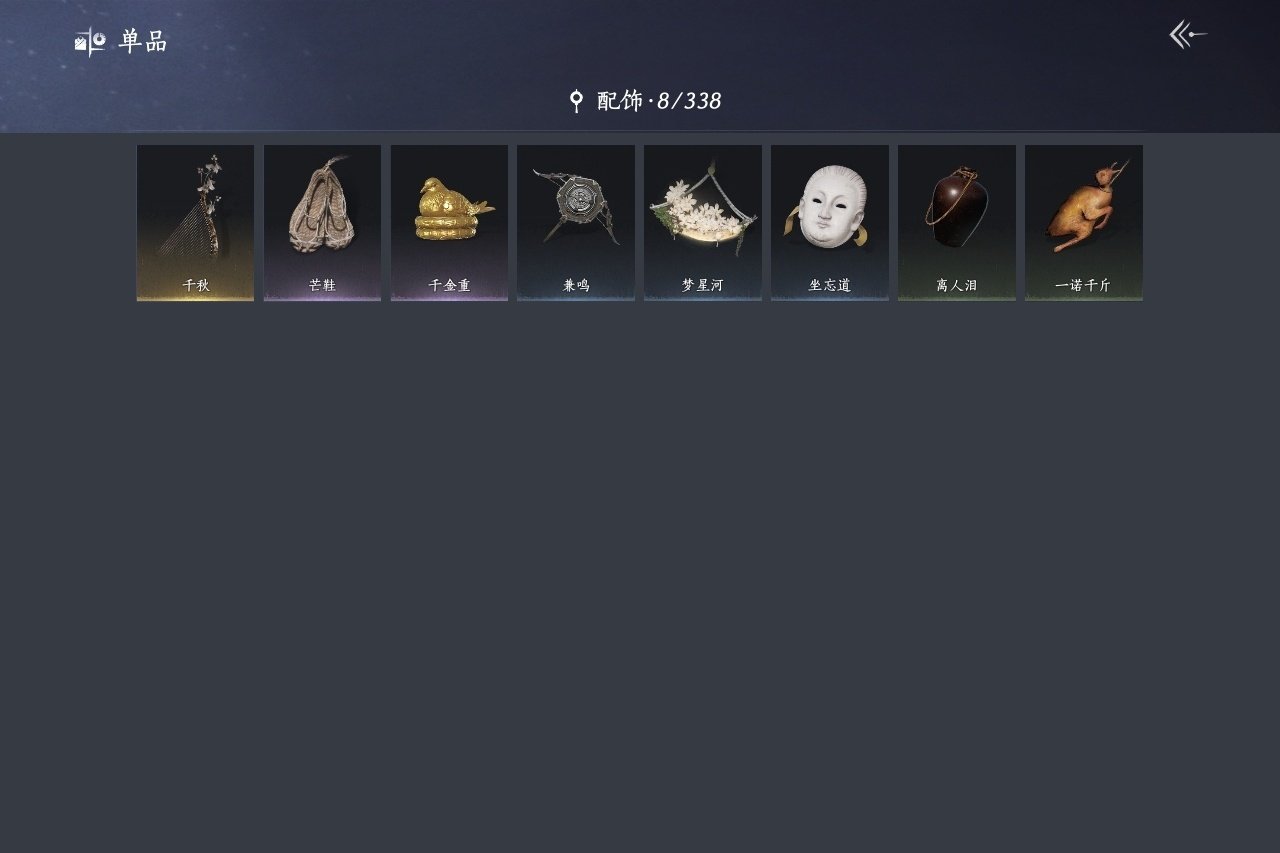
Task: Select the 芒鞋 straw sandals item
Action: click(322, 223)
